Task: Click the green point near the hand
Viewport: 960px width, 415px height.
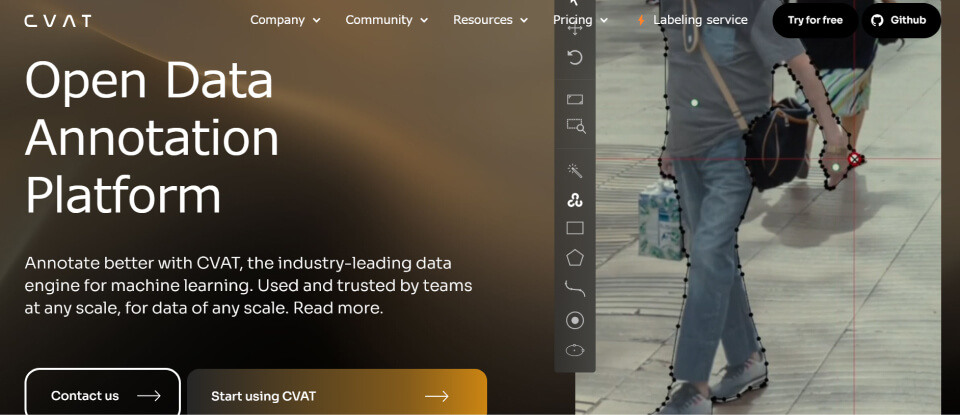Action: 836,167
